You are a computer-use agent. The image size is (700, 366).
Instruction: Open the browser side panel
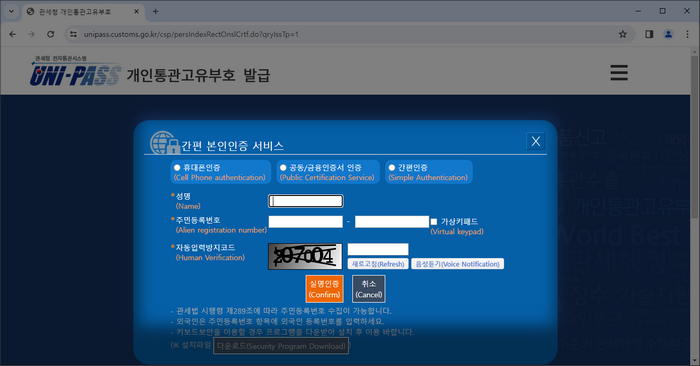[x=649, y=34]
